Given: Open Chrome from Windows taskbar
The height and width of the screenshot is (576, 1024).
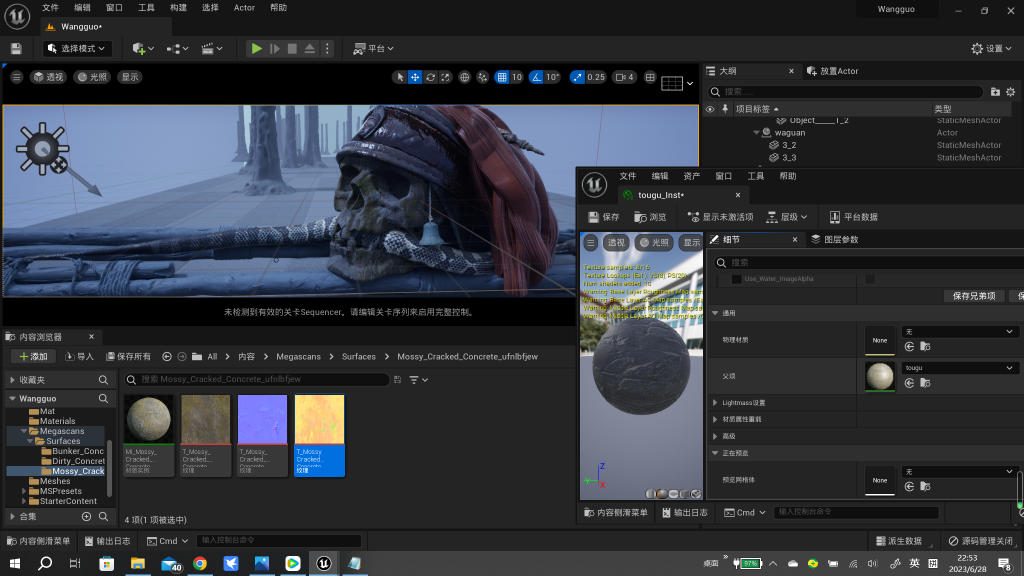Looking at the screenshot, I should pos(200,563).
